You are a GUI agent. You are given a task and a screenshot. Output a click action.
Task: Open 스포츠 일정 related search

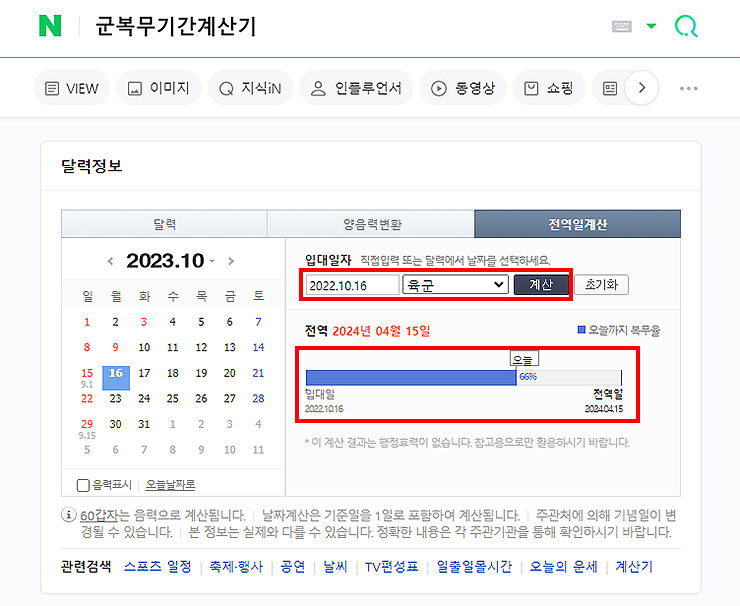click(x=158, y=566)
